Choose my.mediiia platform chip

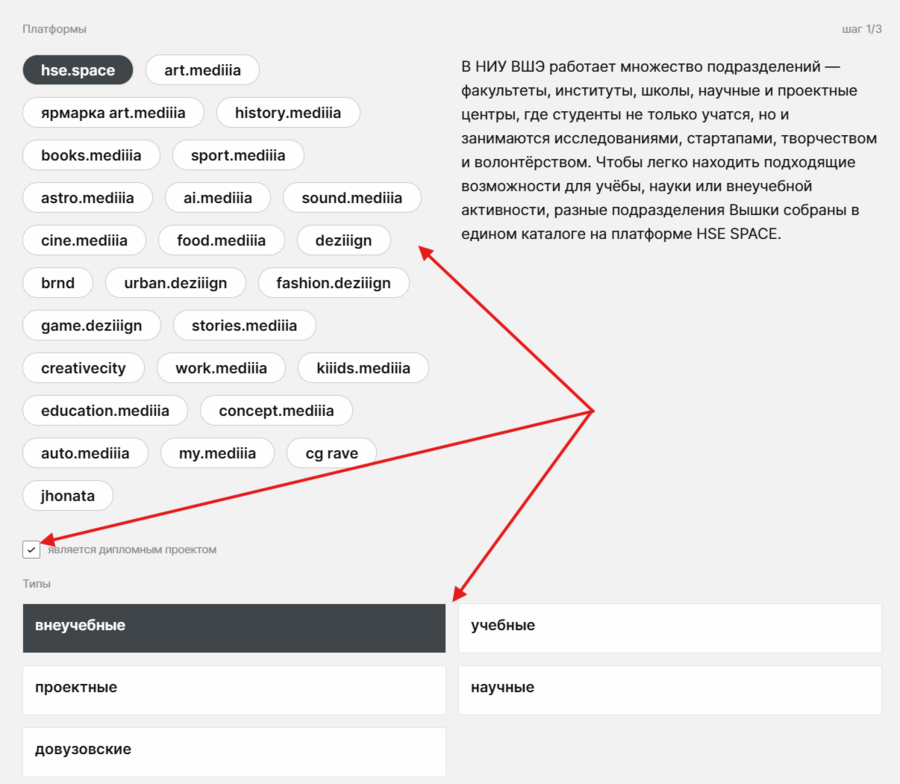218,452
